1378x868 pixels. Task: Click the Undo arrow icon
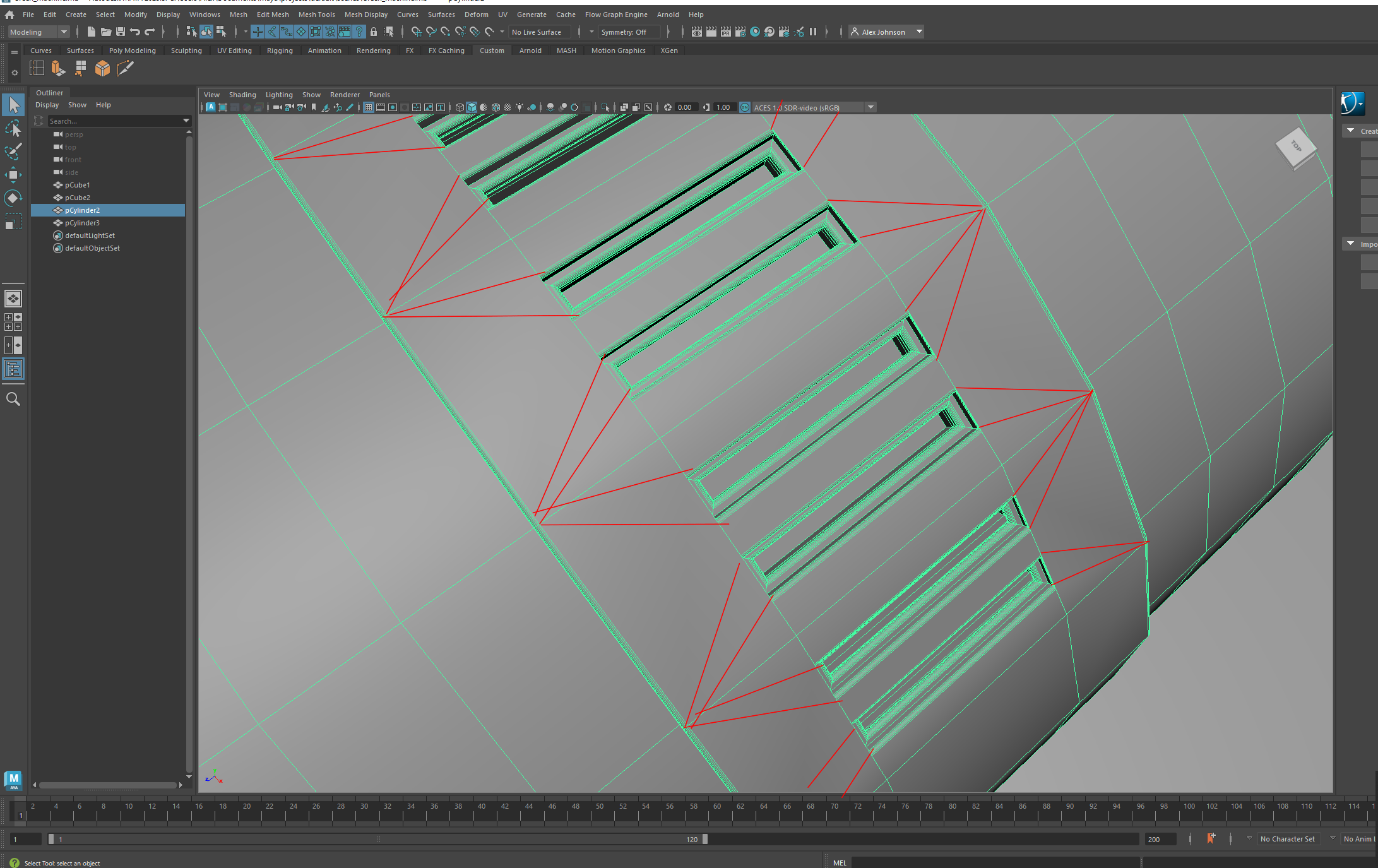[134, 32]
